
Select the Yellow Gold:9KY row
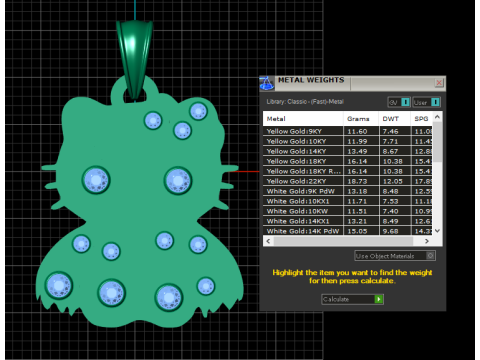348,131
